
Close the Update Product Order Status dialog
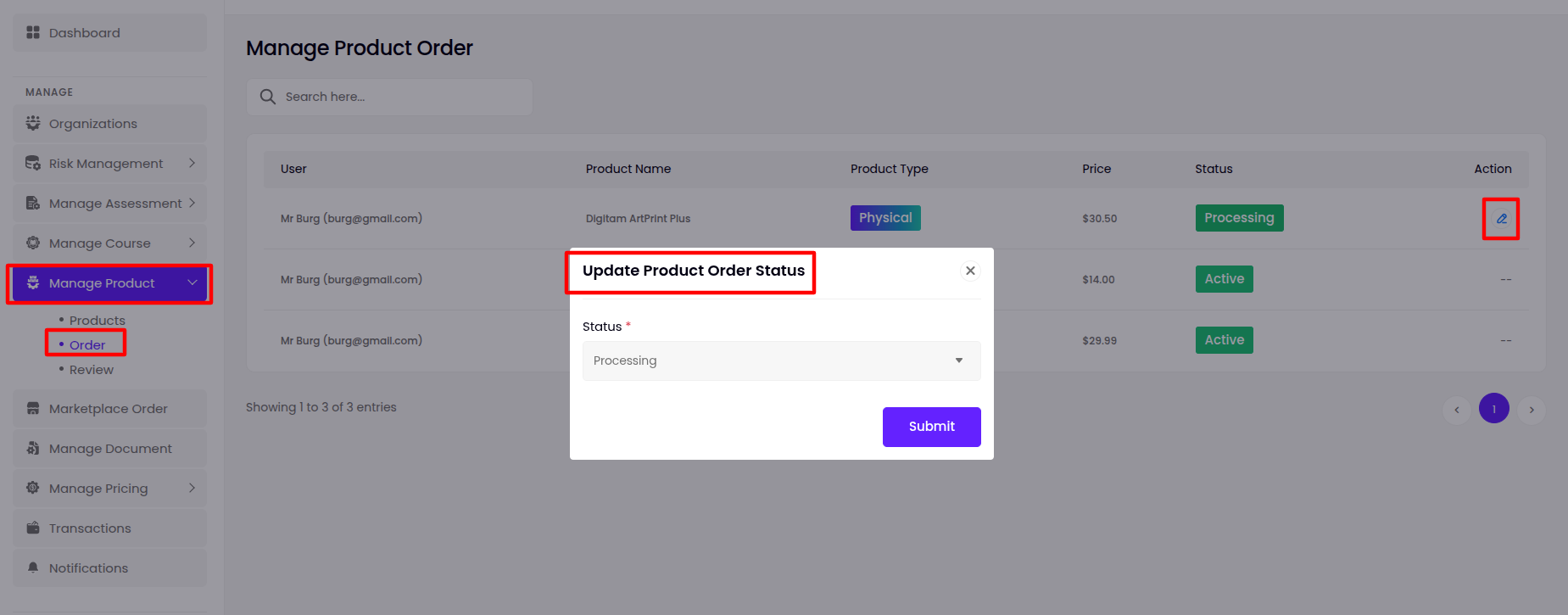point(970,271)
